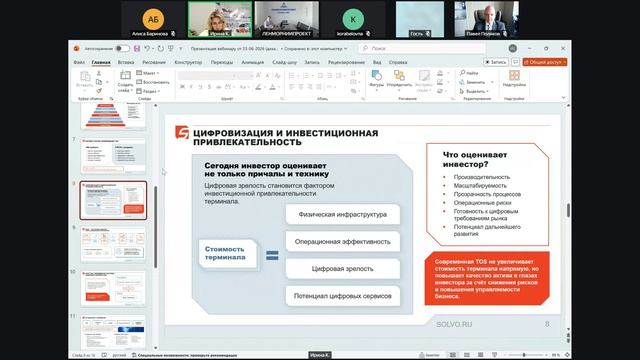Click the Экспресс-стили quick styles icon
This screenshot has height=360, width=640.
pyautogui.click(x=424, y=76)
